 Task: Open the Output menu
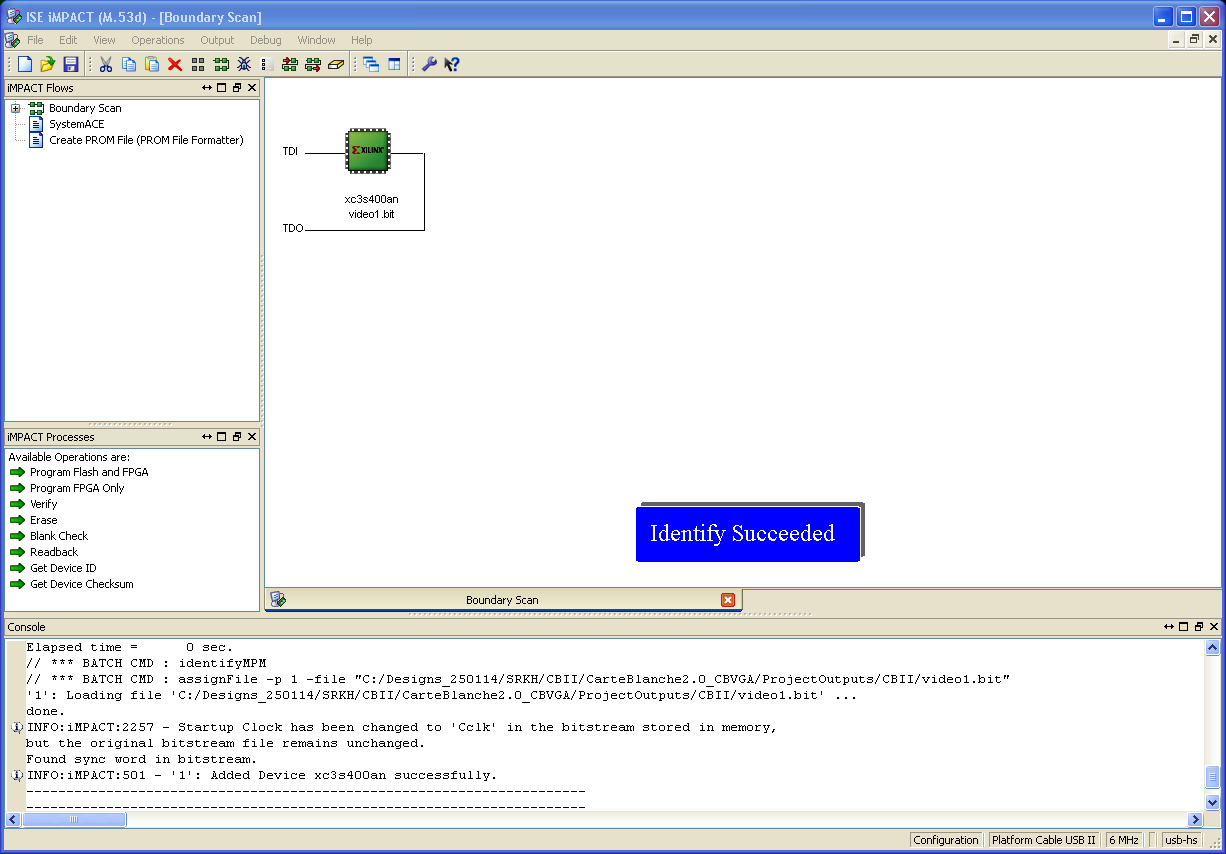click(217, 40)
